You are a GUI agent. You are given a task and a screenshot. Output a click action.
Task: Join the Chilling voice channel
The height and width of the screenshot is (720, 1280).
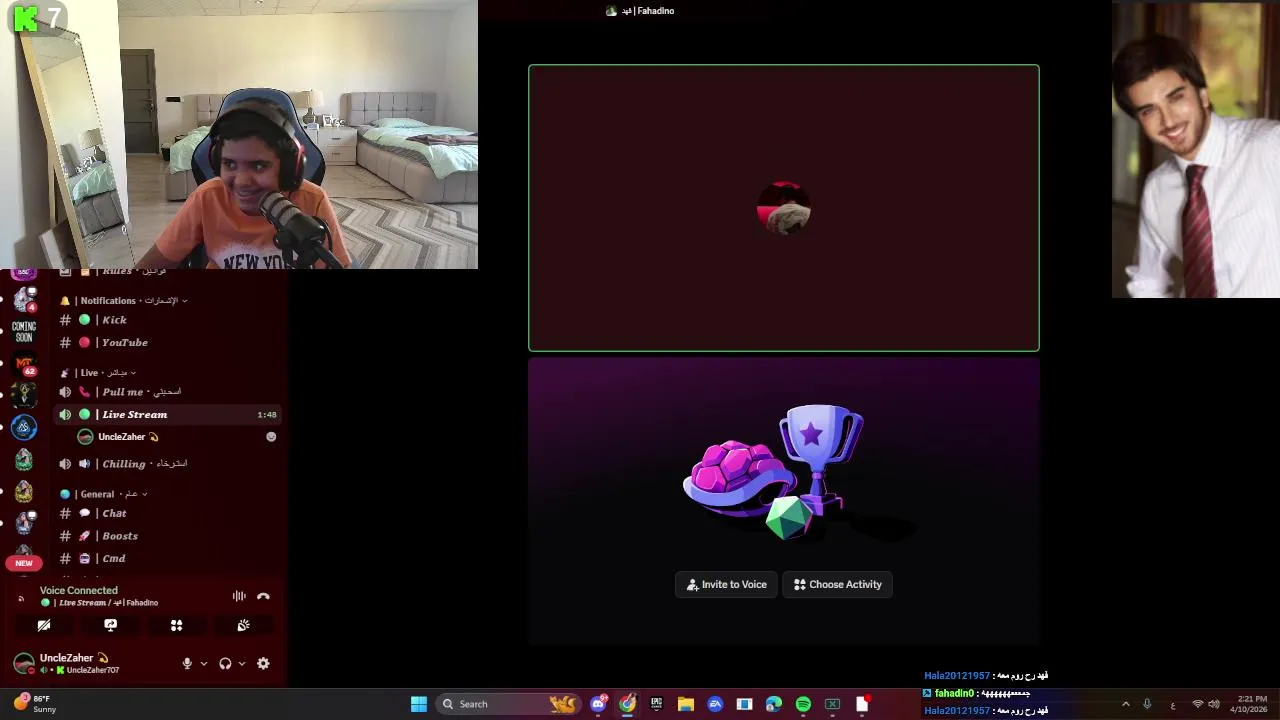coord(169,464)
